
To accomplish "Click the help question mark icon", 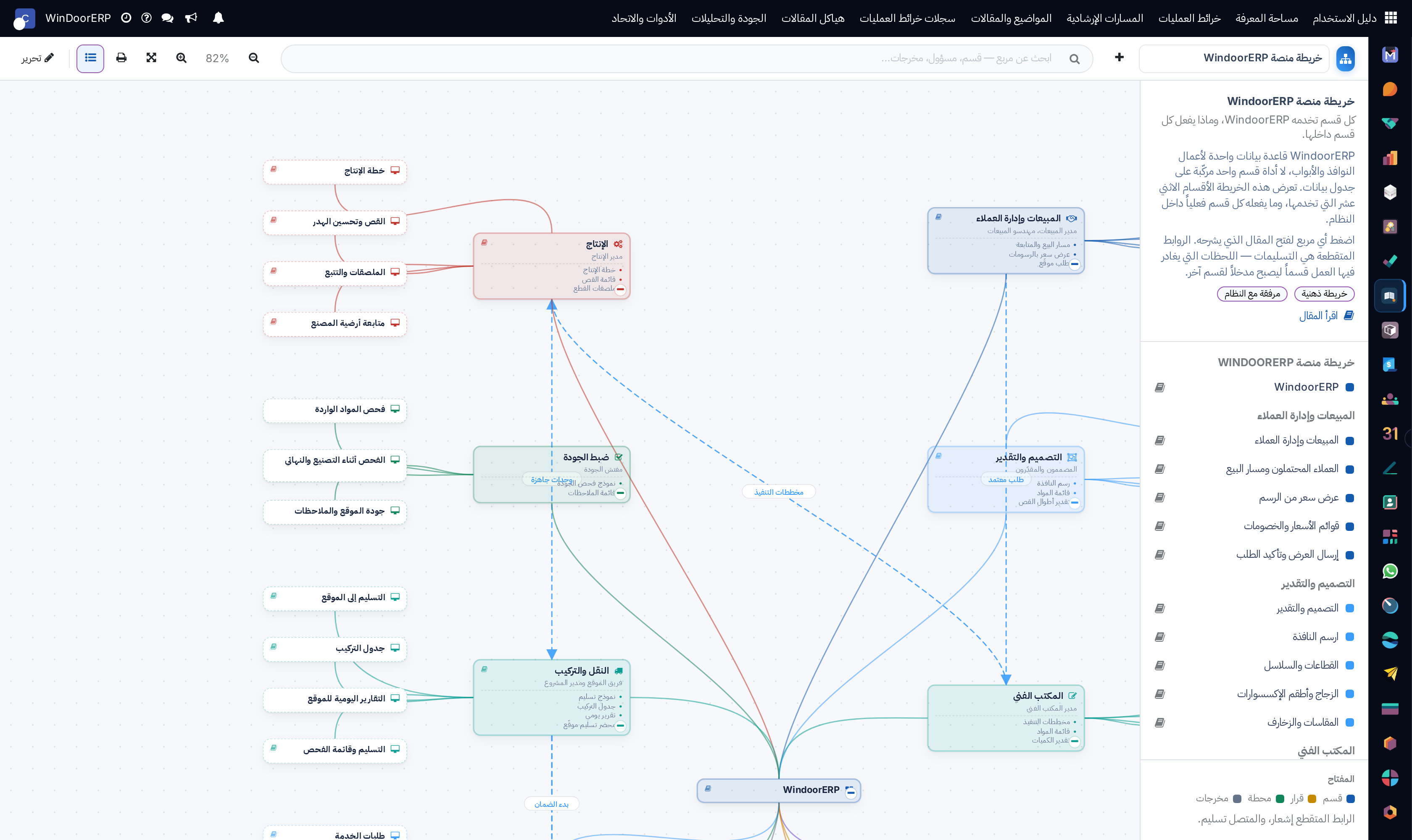I will [x=146, y=18].
